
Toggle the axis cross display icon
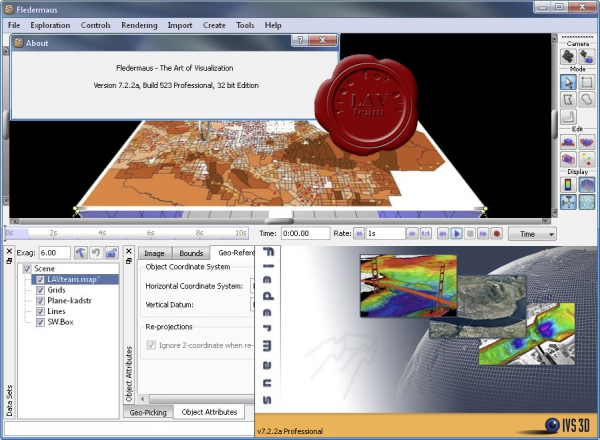(568, 202)
